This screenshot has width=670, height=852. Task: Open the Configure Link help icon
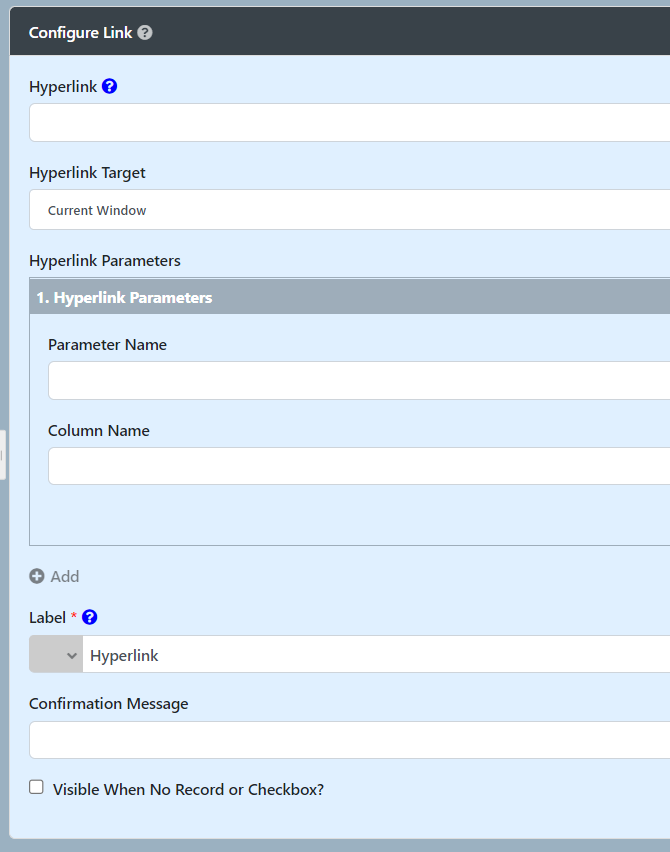click(x=145, y=33)
